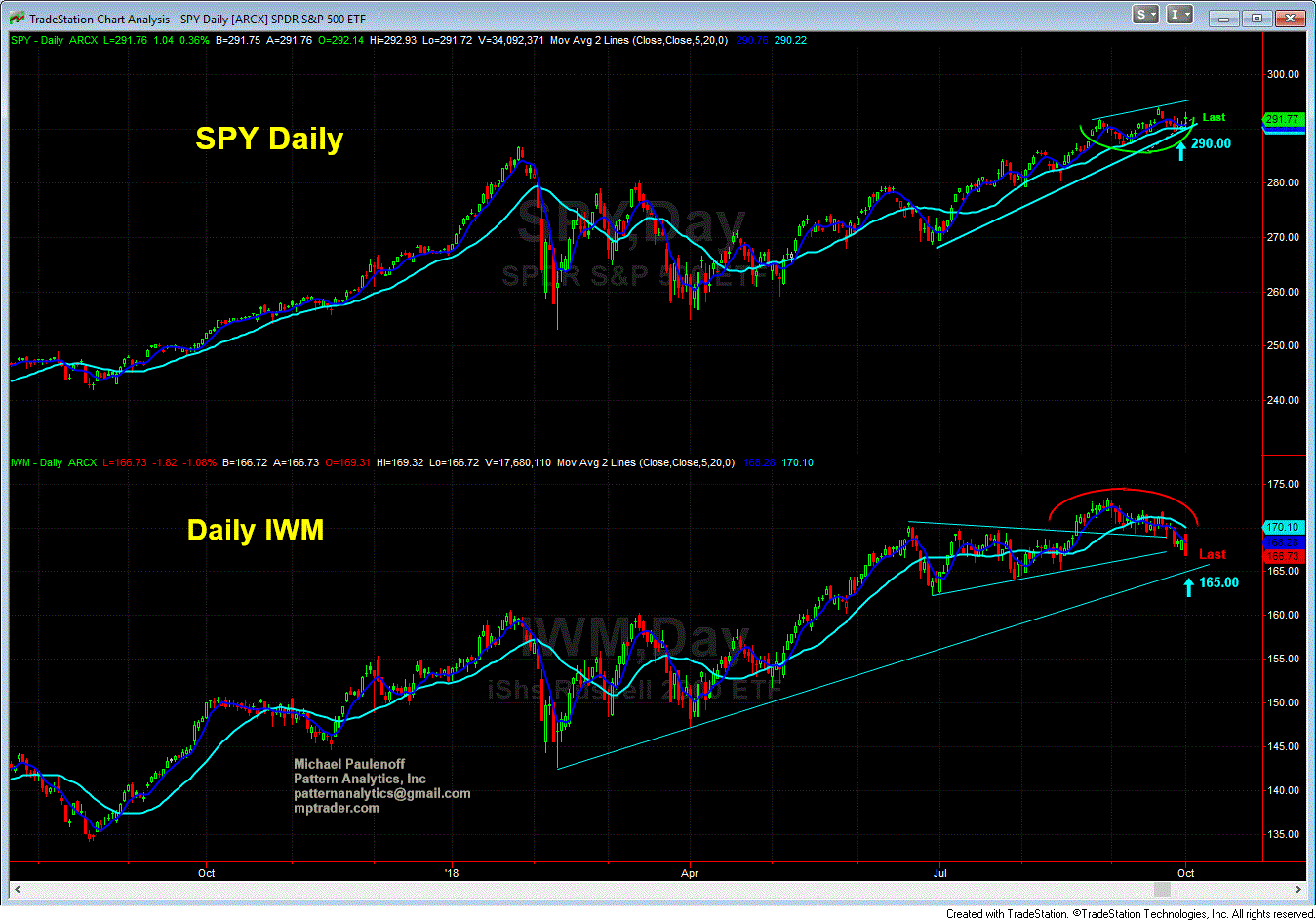Select the 'IWM - Daily ARCX' status label
1316x920 pixels.
(54, 462)
